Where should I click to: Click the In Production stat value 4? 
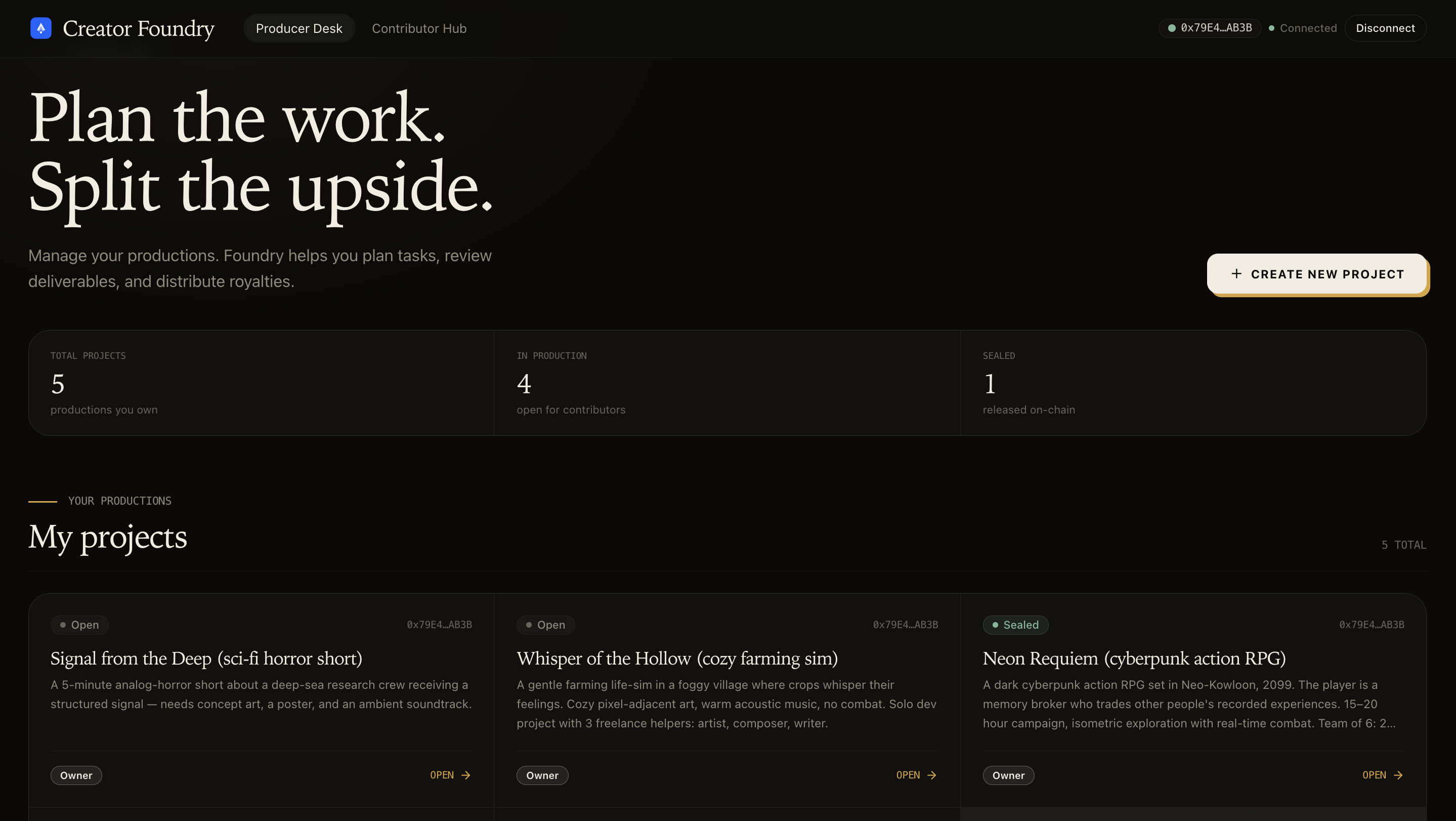524,384
